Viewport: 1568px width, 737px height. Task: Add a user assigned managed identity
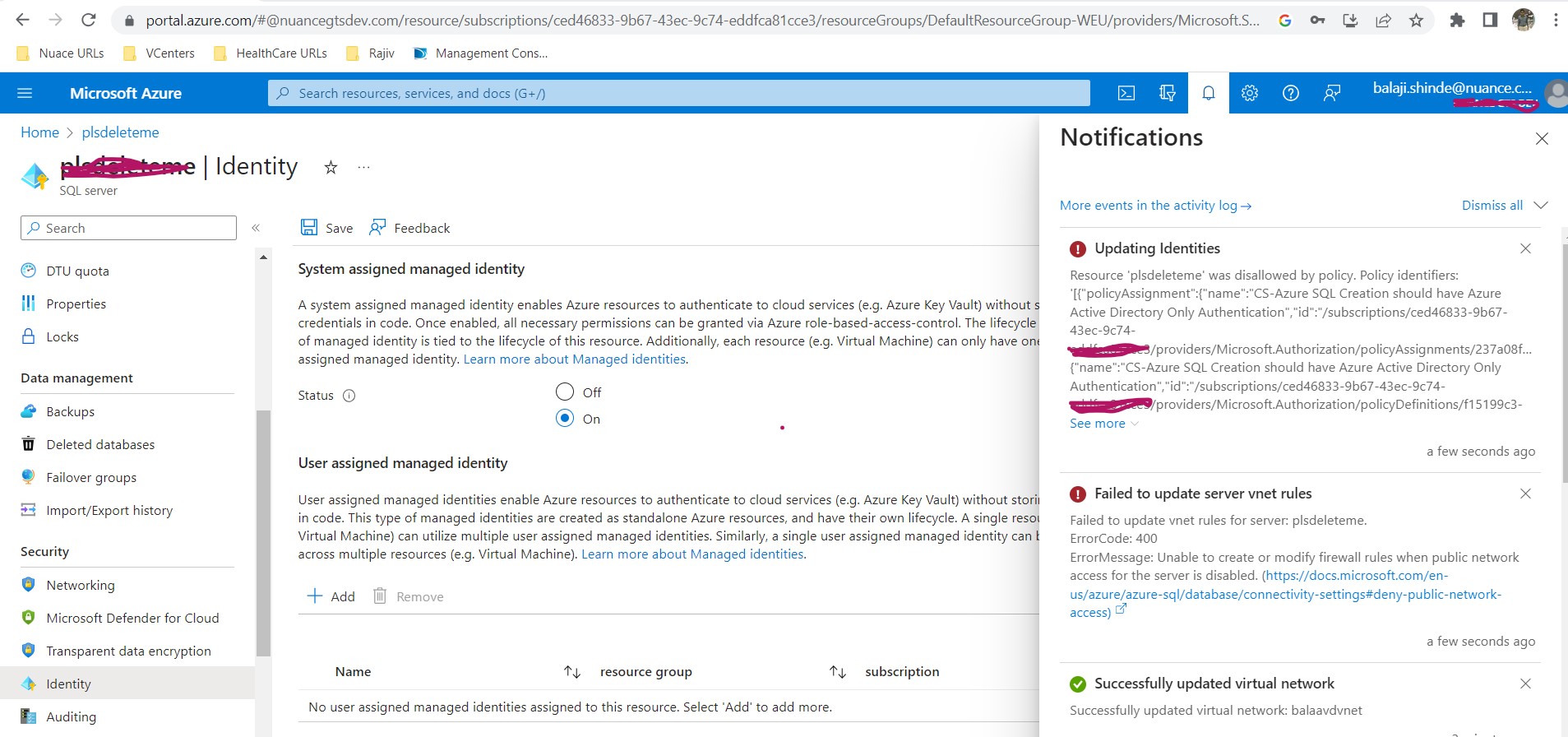click(x=331, y=596)
